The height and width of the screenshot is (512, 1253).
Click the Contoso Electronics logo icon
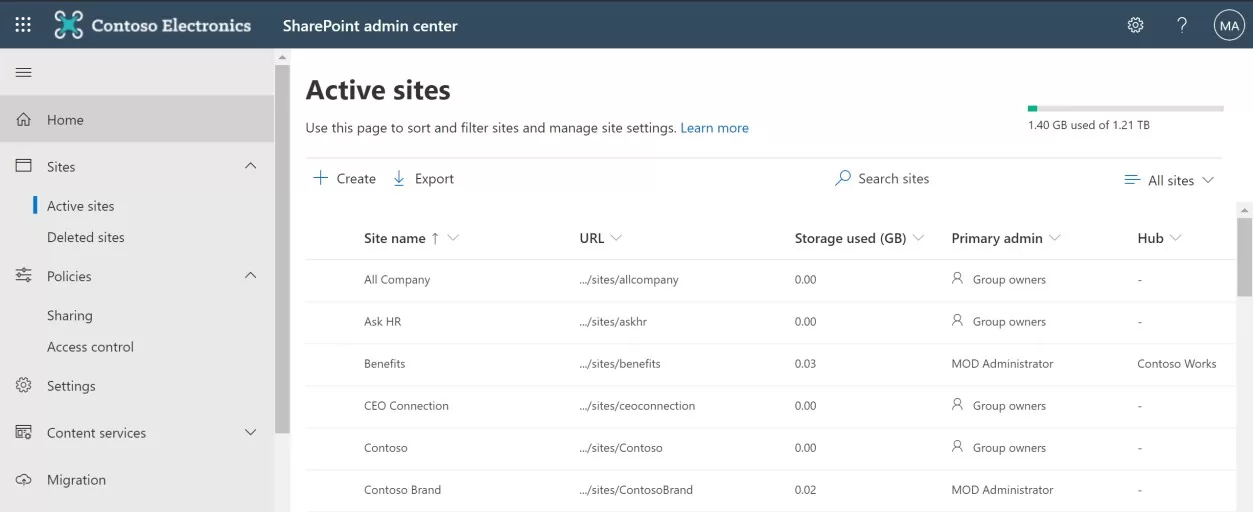(x=69, y=25)
